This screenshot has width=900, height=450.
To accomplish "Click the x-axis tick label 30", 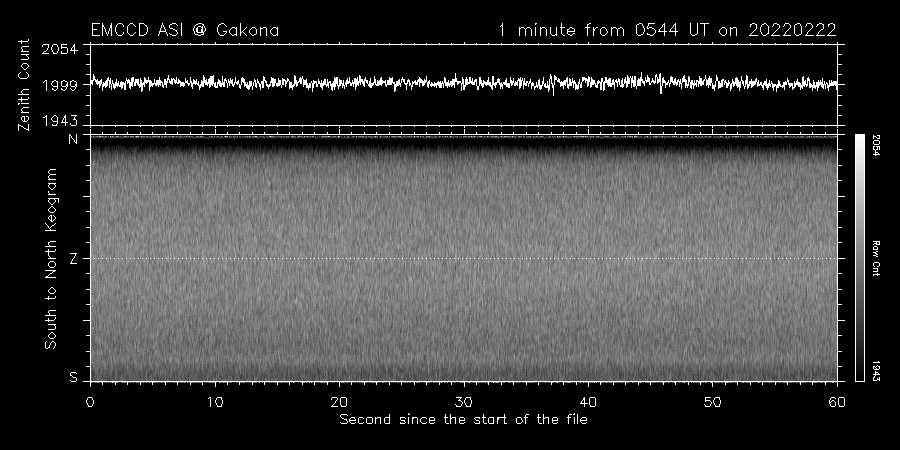I will click(464, 402).
